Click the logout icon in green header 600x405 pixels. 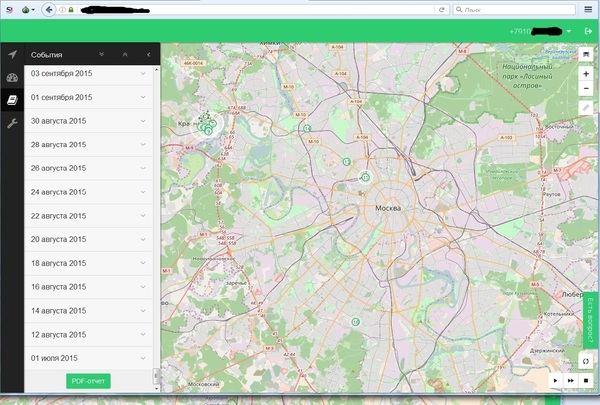(588, 31)
